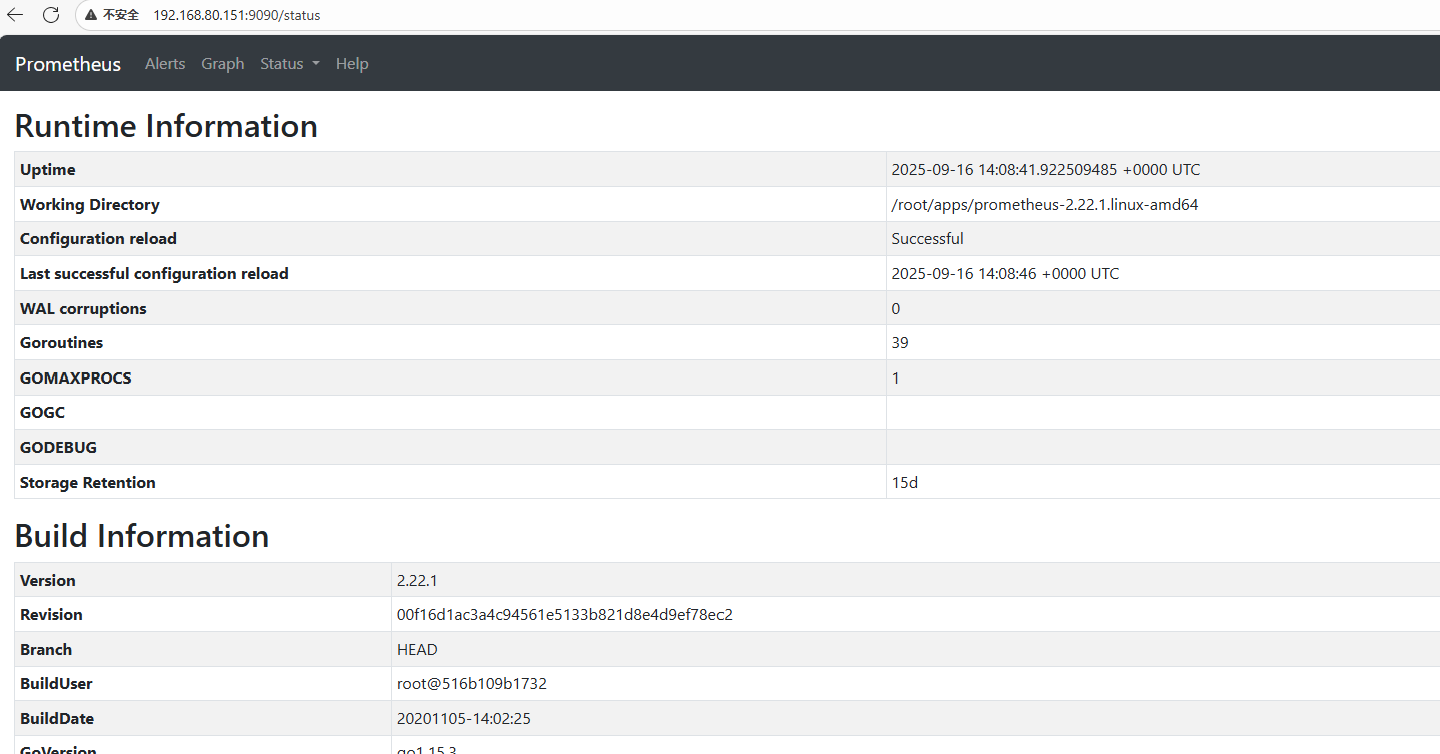Select the Uptime row label
The image size is (1440, 754).
[48, 170]
